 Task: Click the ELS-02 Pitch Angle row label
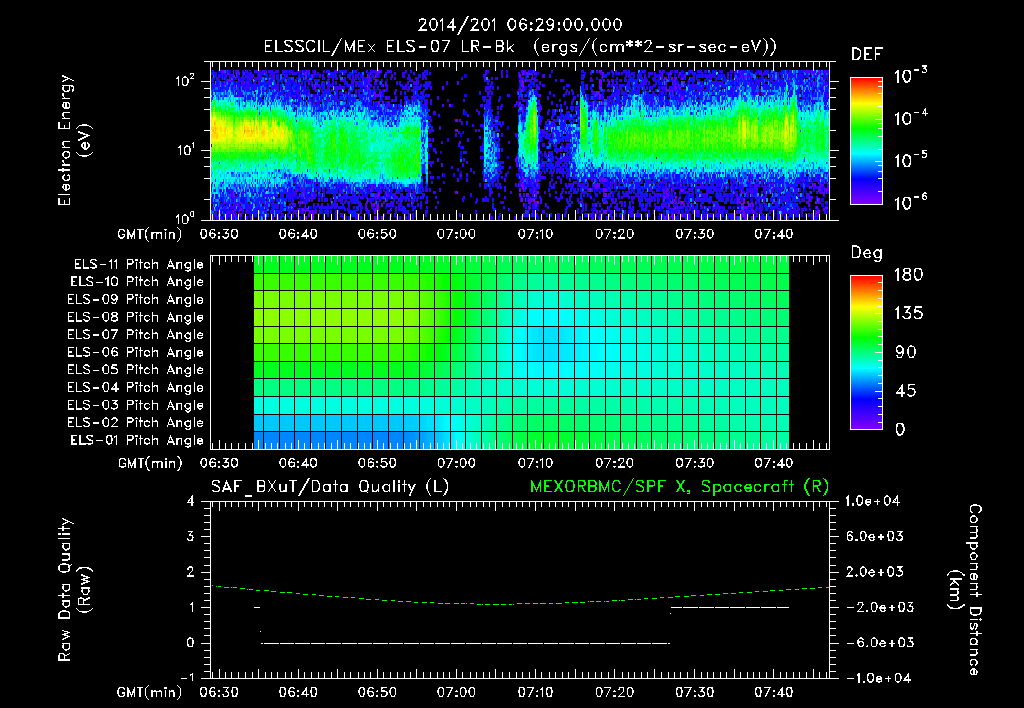point(135,423)
